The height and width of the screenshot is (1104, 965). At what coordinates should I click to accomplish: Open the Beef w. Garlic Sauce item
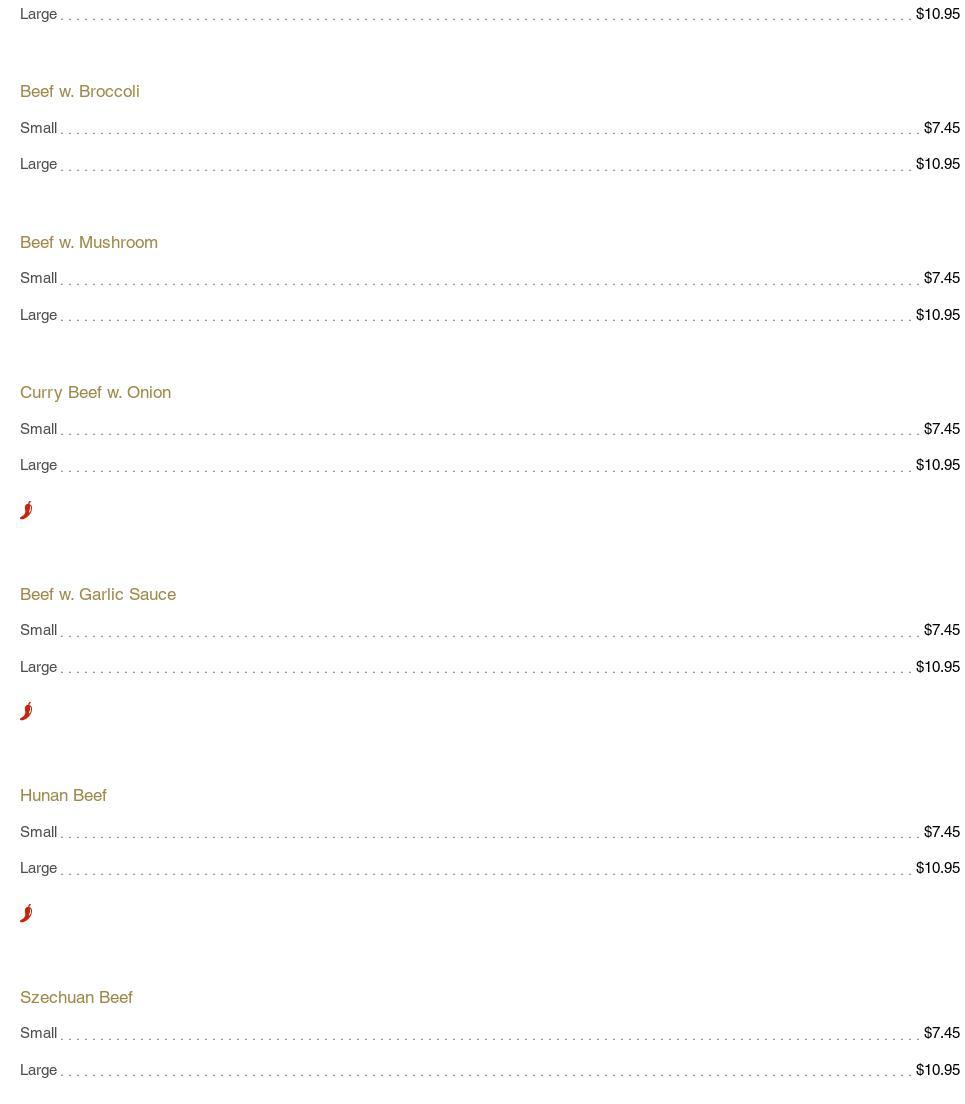coord(98,594)
